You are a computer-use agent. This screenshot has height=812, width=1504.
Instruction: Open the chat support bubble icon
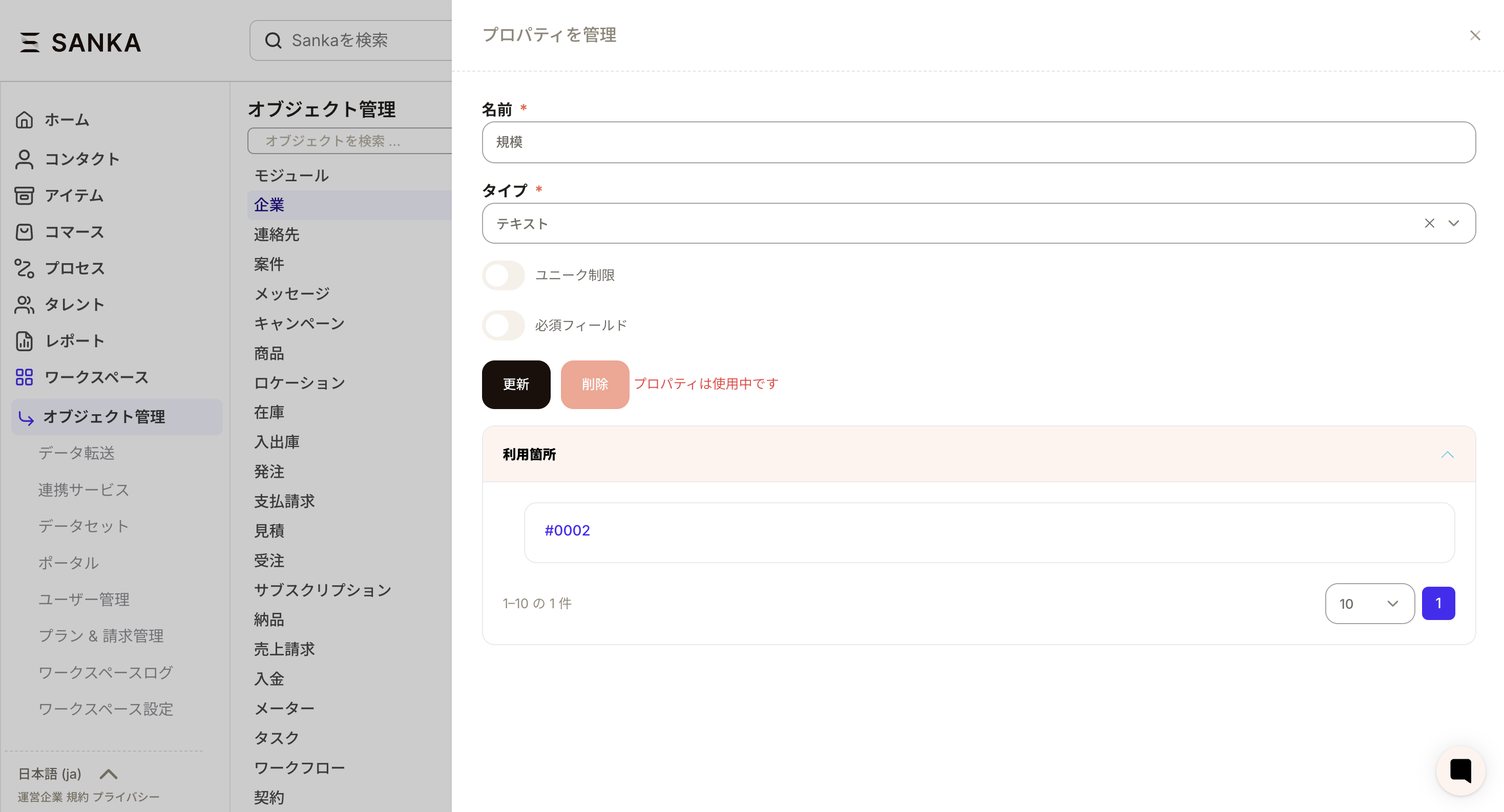[1460, 770]
